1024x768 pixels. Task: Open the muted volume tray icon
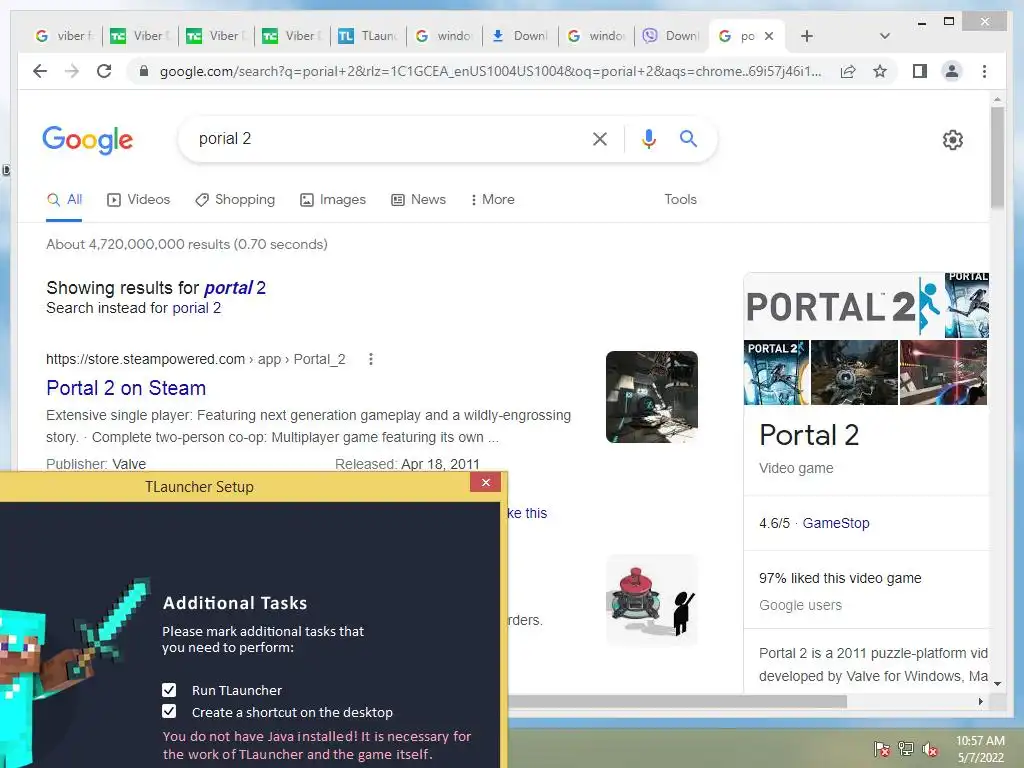(930, 748)
